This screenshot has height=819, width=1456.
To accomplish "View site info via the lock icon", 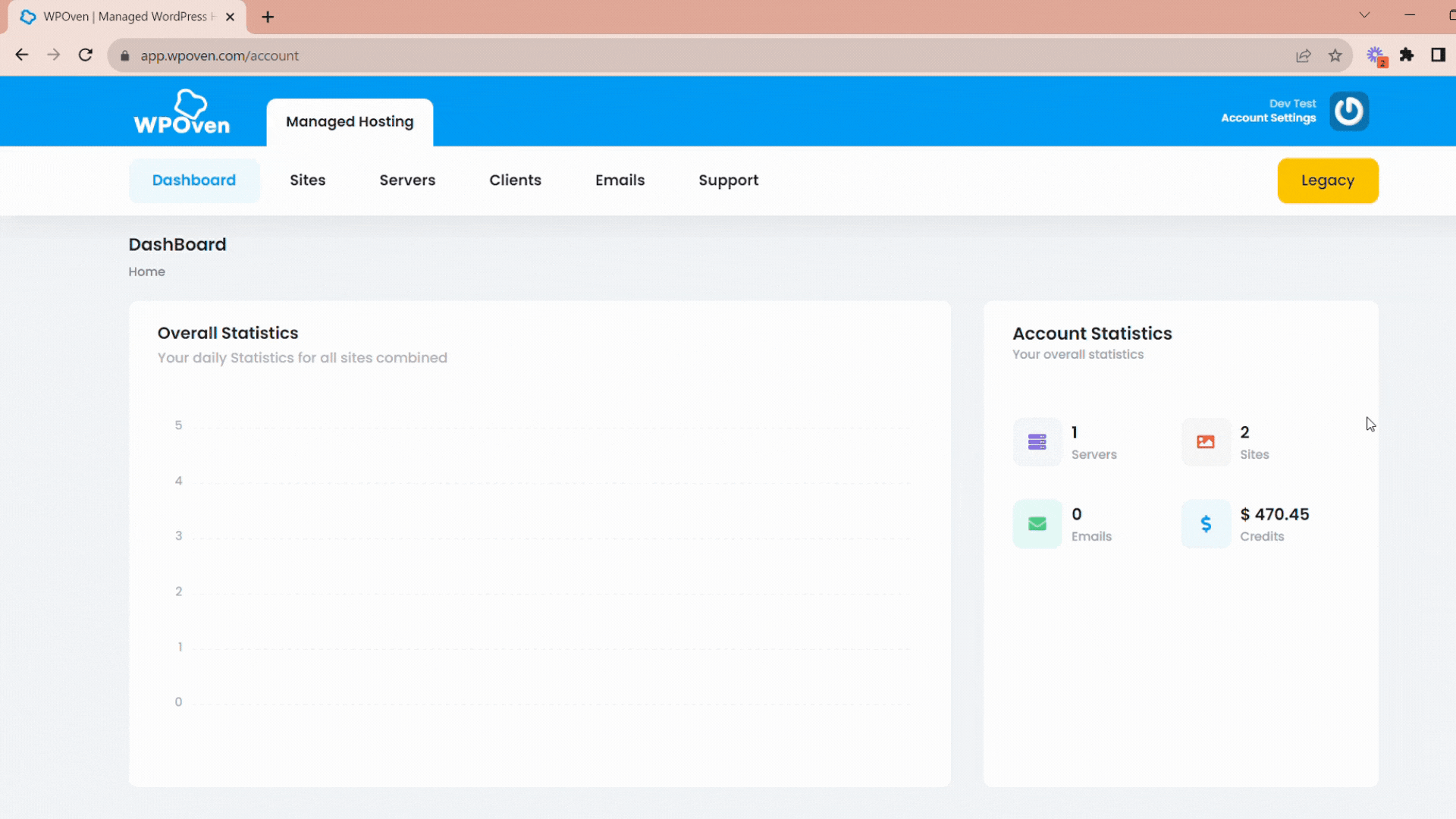I will coord(125,56).
